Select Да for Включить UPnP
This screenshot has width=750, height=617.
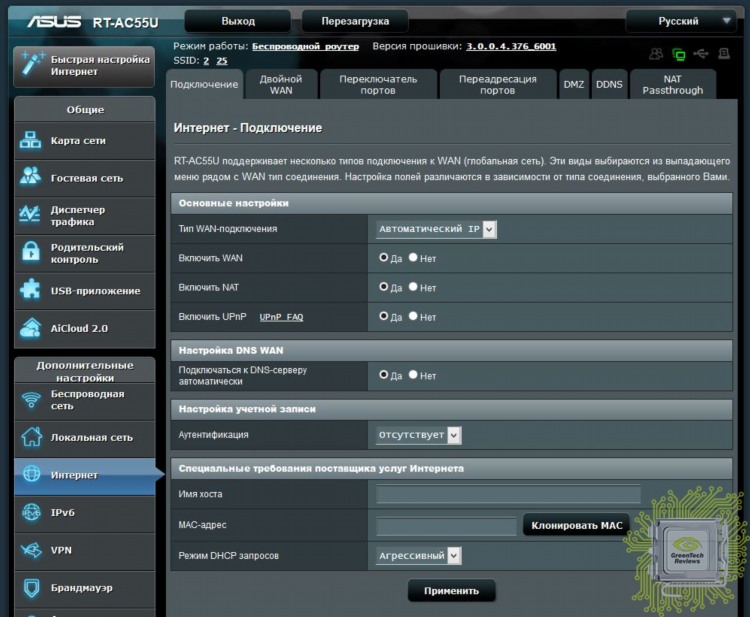coord(384,316)
